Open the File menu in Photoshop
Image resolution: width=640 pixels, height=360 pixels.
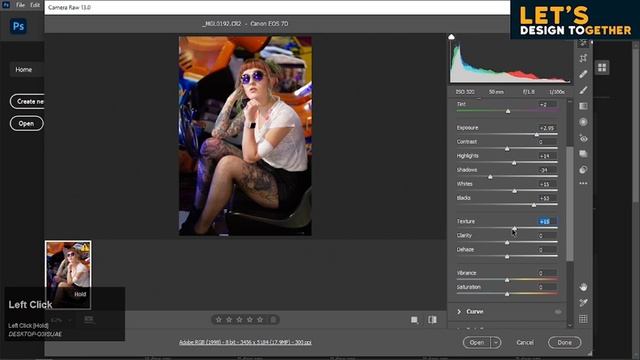coord(20,5)
